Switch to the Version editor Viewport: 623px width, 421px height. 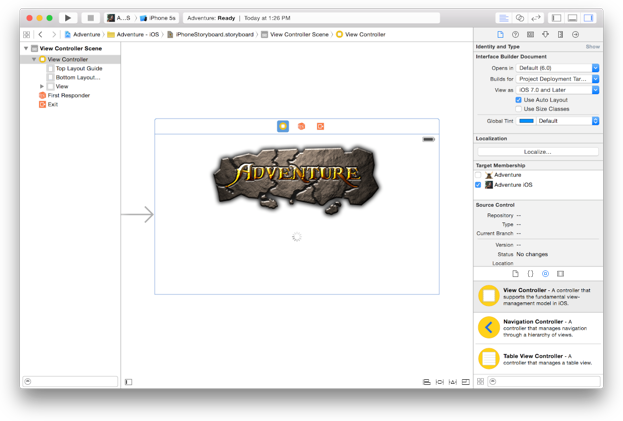tap(536, 18)
